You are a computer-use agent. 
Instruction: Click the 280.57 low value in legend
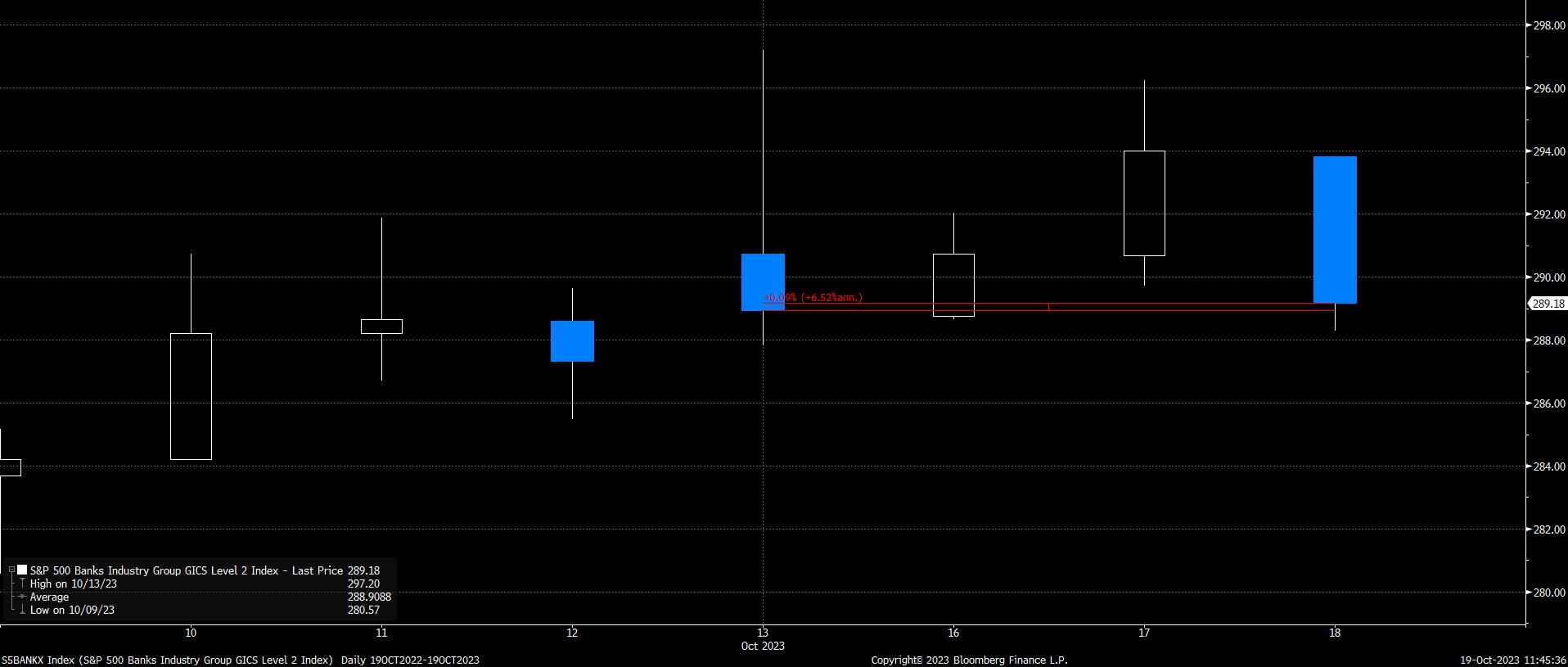point(363,610)
